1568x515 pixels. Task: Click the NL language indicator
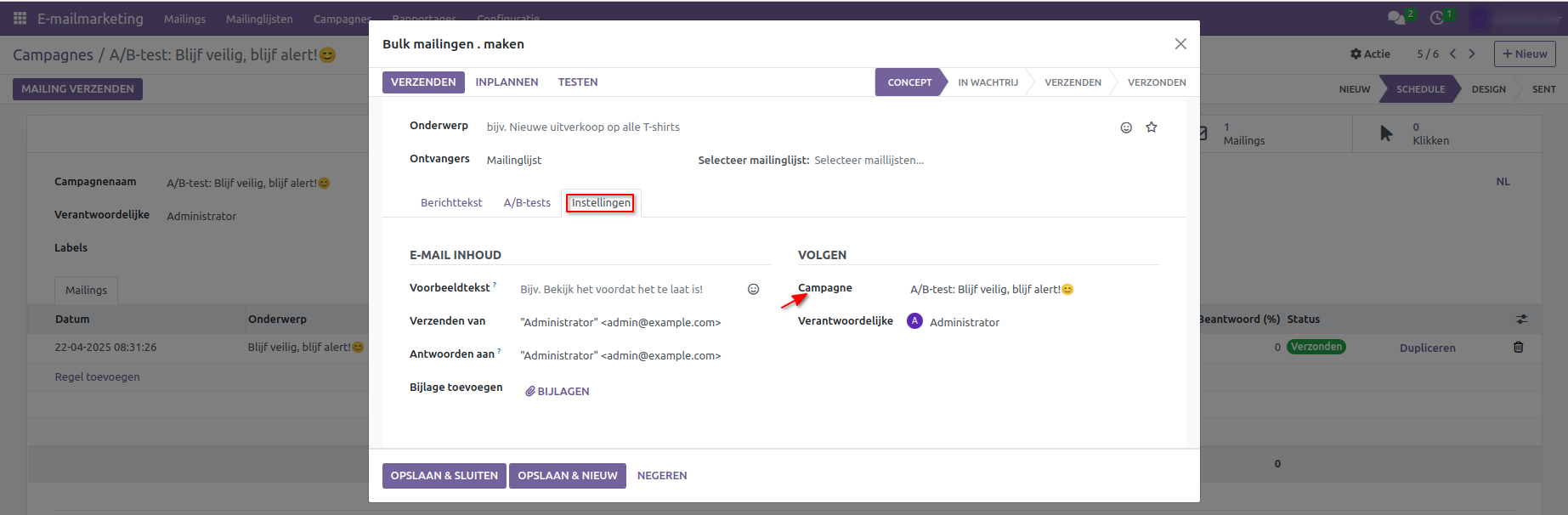pyautogui.click(x=1503, y=182)
